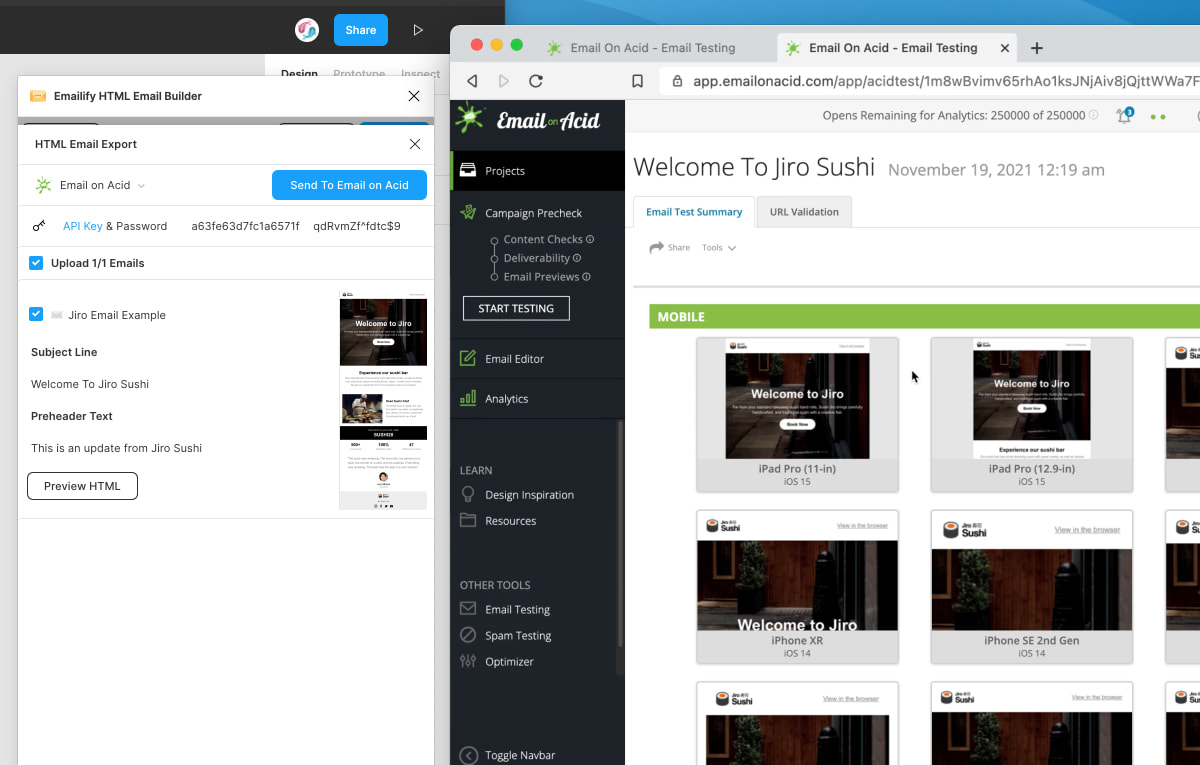The height and width of the screenshot is (765, 1200).
Task: Click the Emailify envelope logo icon
Action: [x=38, y=96]
